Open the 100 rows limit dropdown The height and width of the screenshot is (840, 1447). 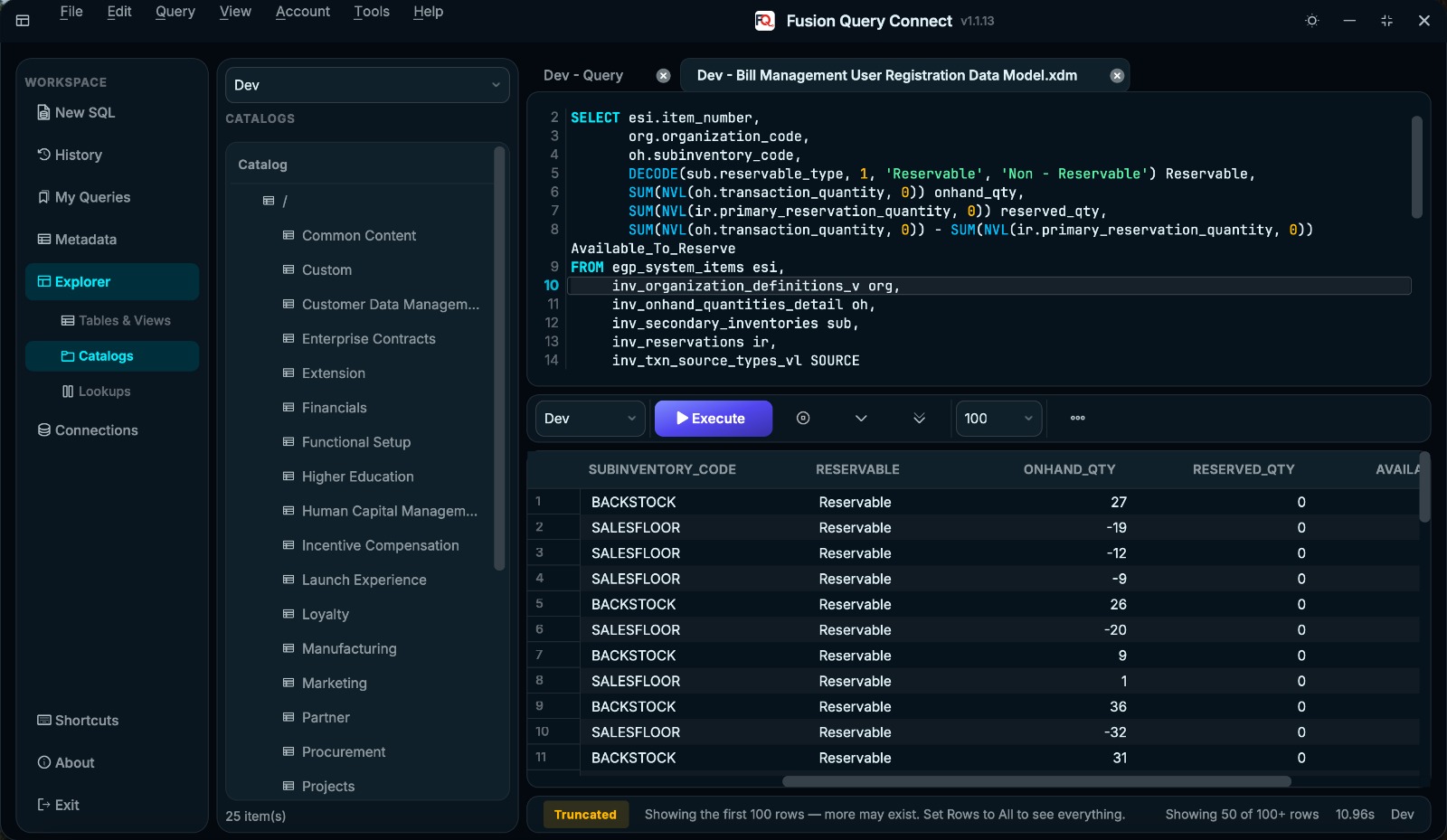click(998, 419)
